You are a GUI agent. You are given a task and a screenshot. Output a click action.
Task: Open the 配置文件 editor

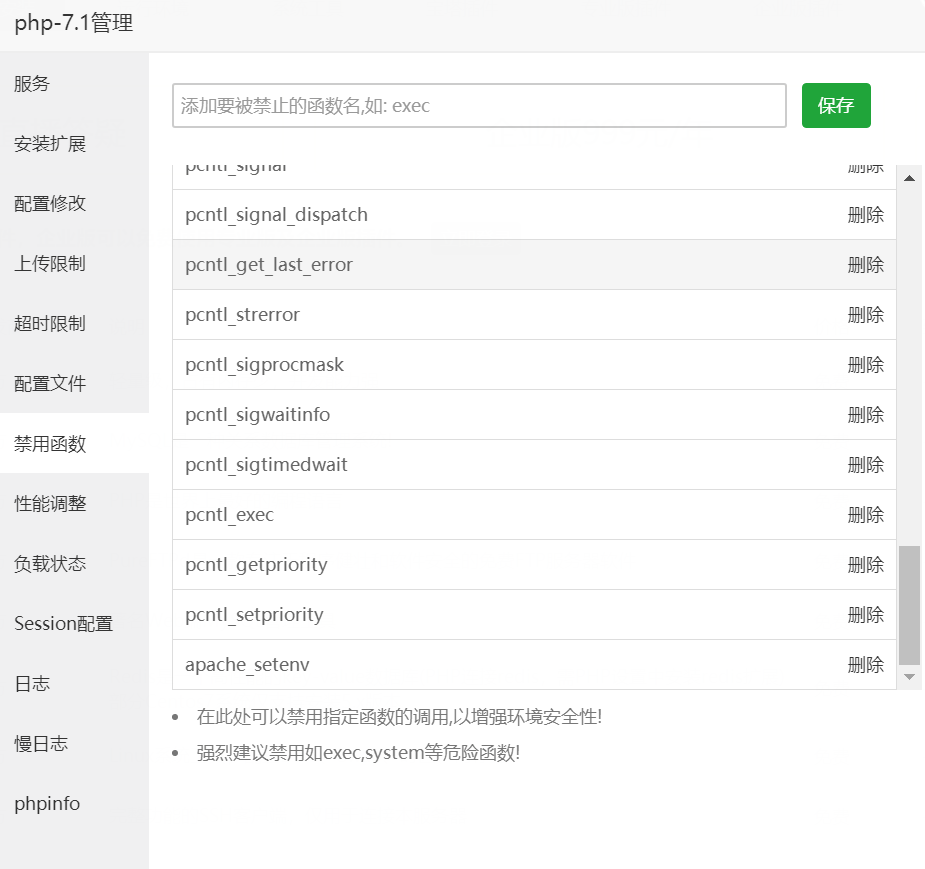tap(49, 383)
